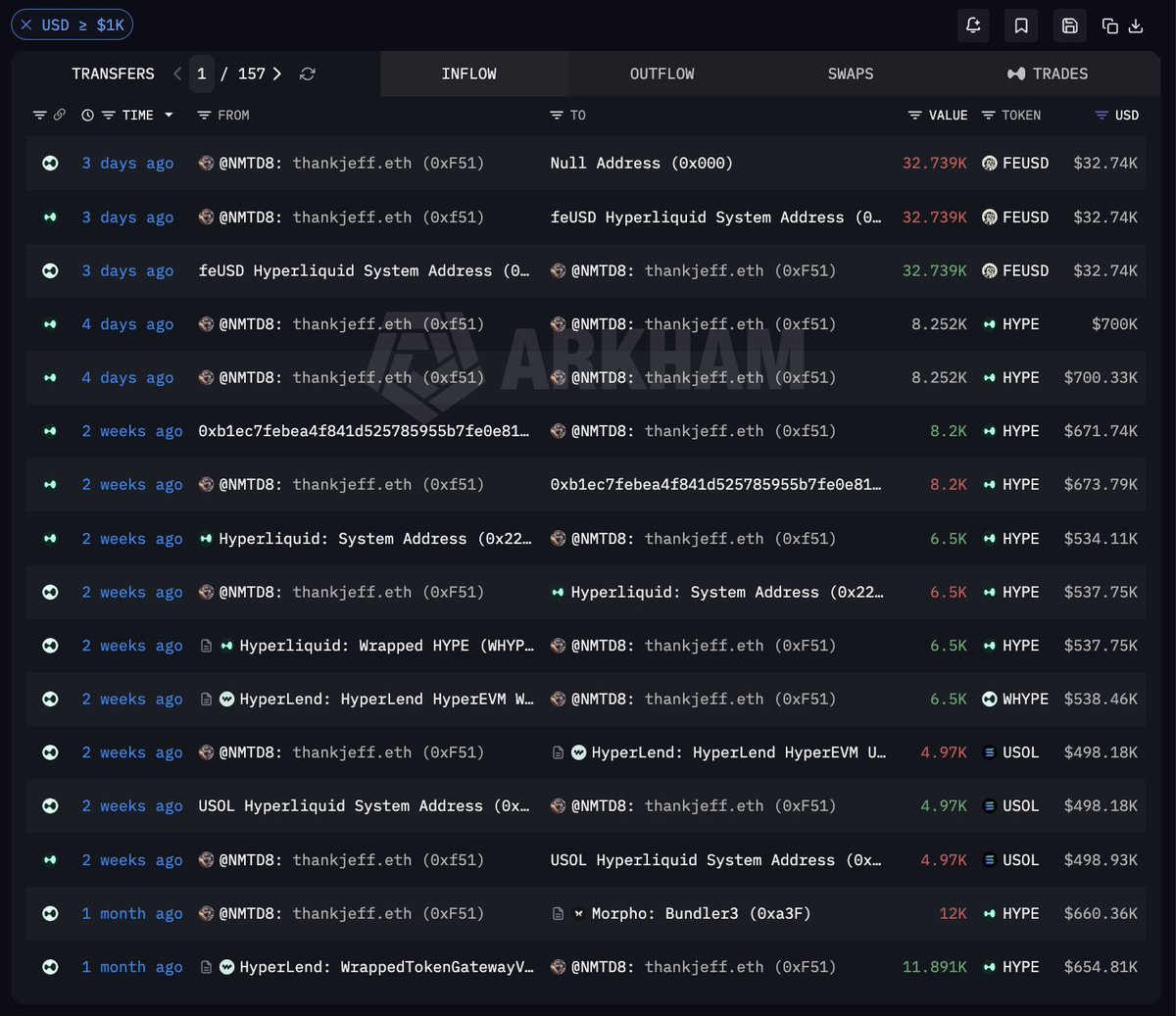Click chain icon of $654.81K row
This screenshot has width=1176, height=1016.
click(50, 967)
